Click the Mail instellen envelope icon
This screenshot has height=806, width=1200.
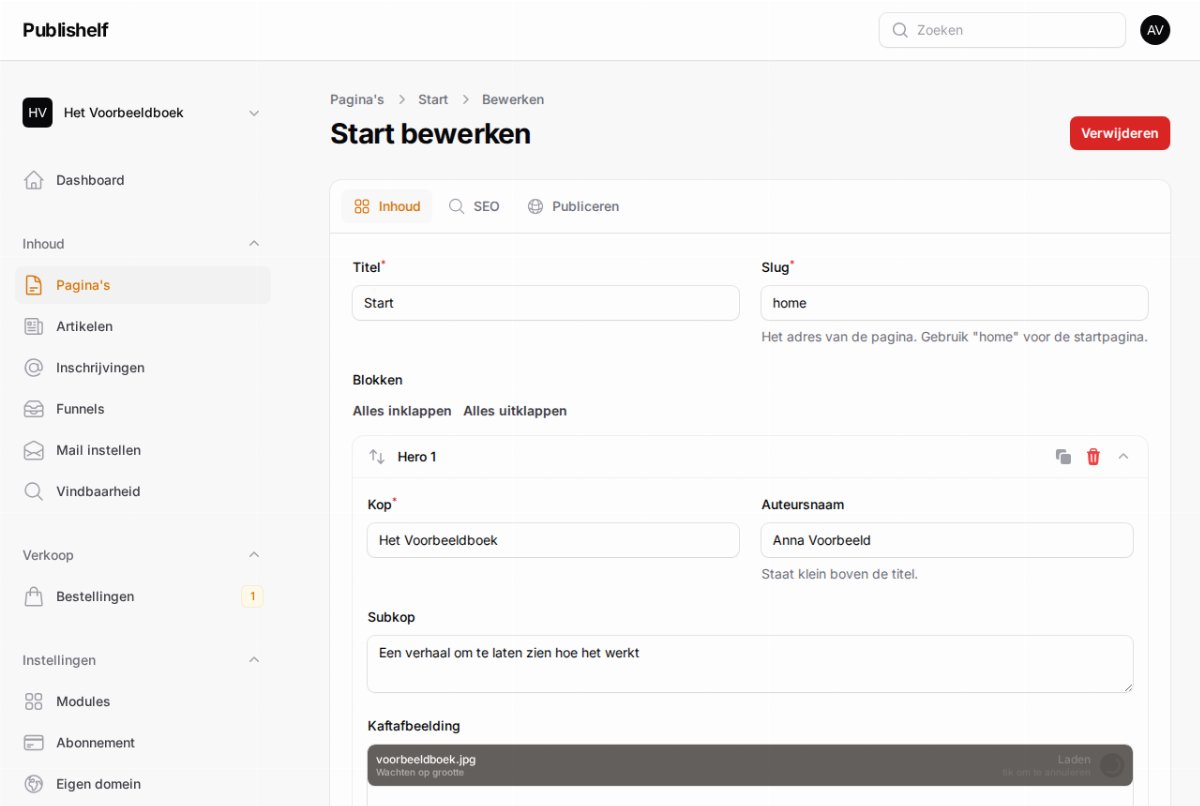[34, 450]
